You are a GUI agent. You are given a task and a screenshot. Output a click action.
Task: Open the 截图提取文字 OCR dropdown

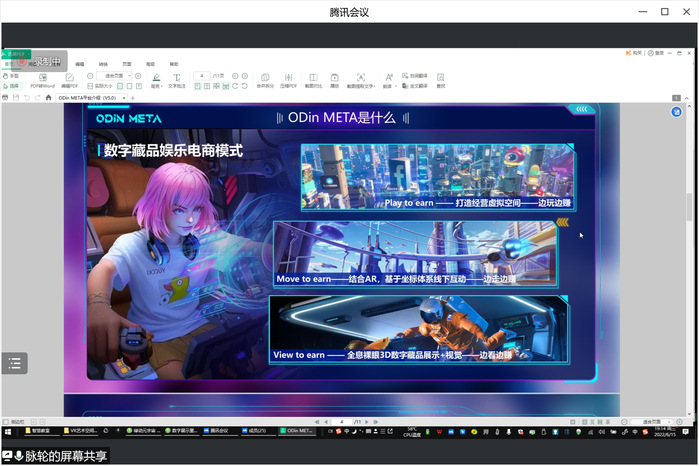361,81
